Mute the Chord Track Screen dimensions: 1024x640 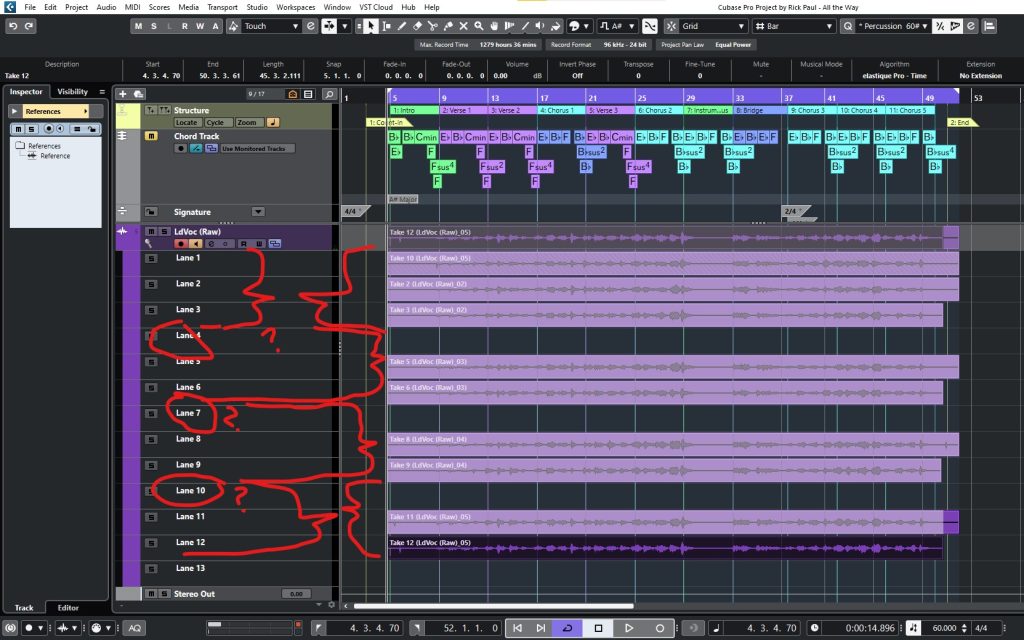pos(151,136)
